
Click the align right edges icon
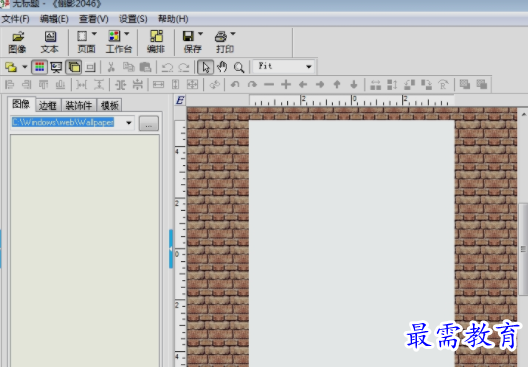pyautogui.click(x=27, y=85)
